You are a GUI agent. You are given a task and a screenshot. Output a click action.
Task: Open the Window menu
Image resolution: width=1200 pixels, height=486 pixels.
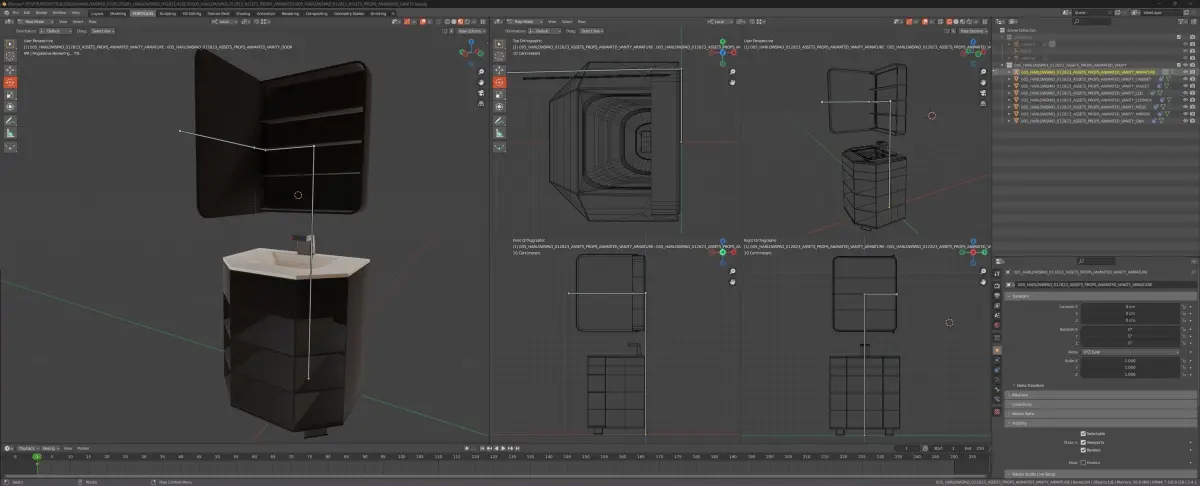point(59,13)
